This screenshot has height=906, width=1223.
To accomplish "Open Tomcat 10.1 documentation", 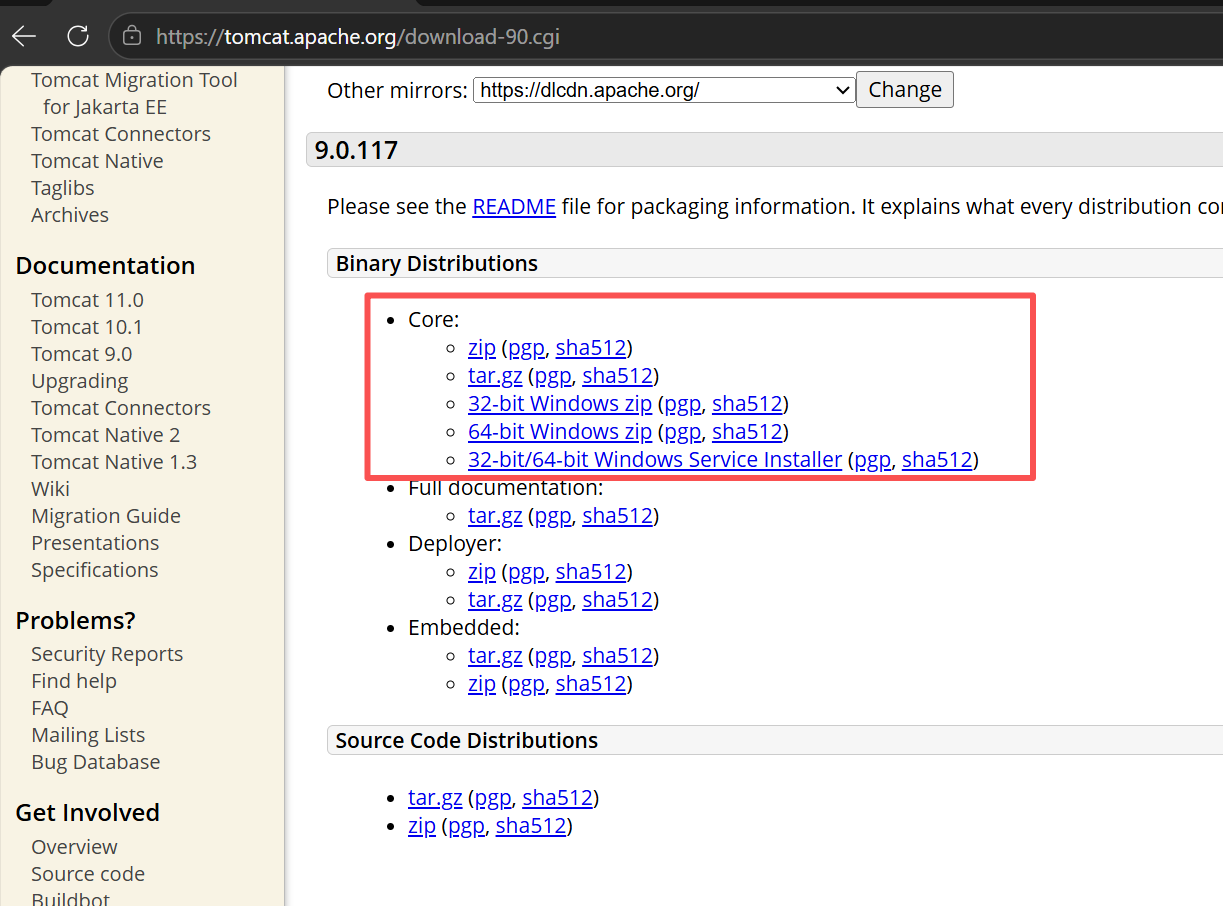I will tap(87, 327).
